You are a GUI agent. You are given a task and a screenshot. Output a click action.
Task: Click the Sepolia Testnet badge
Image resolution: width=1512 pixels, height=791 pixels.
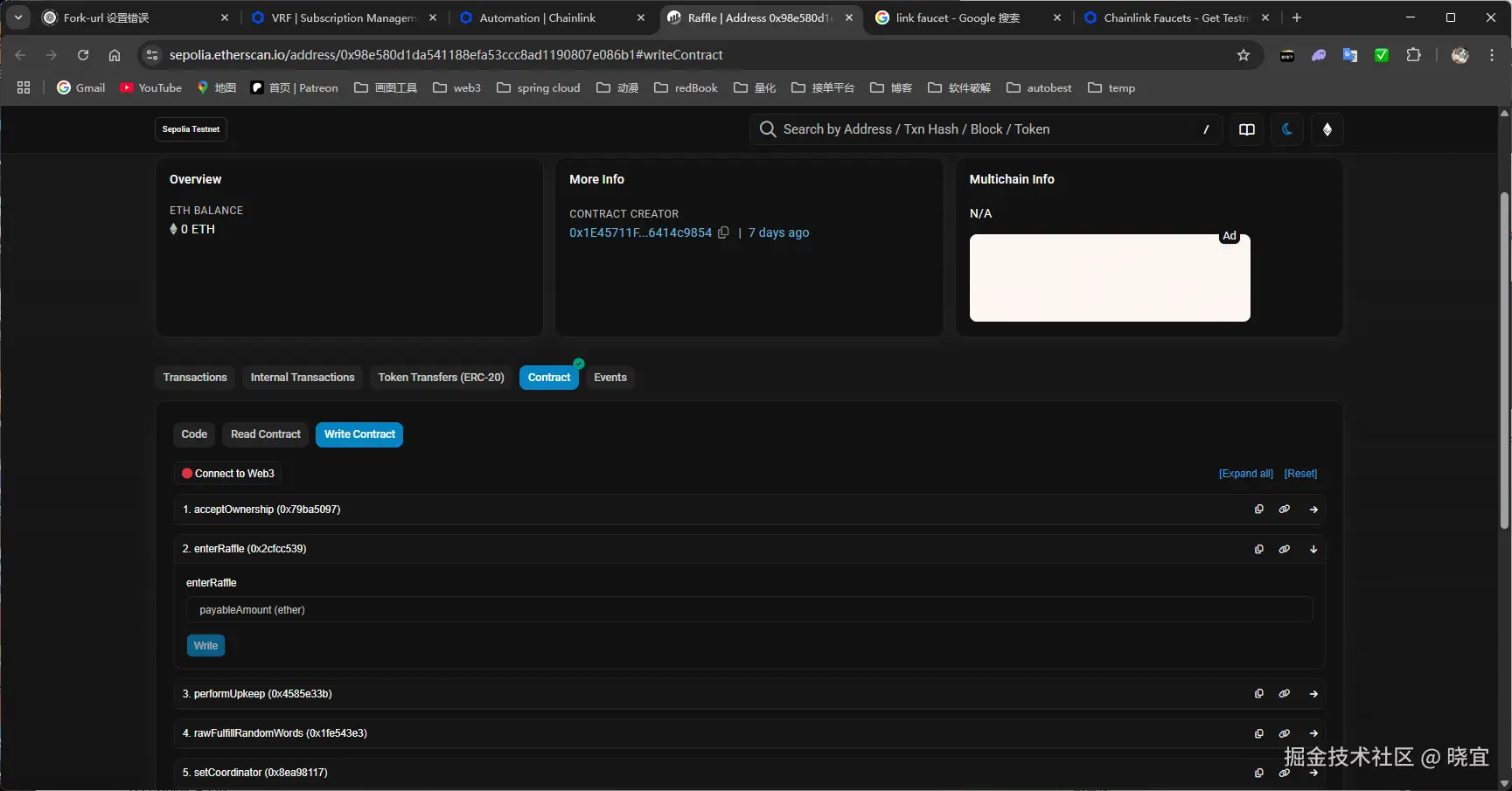(x=192, y=129)
